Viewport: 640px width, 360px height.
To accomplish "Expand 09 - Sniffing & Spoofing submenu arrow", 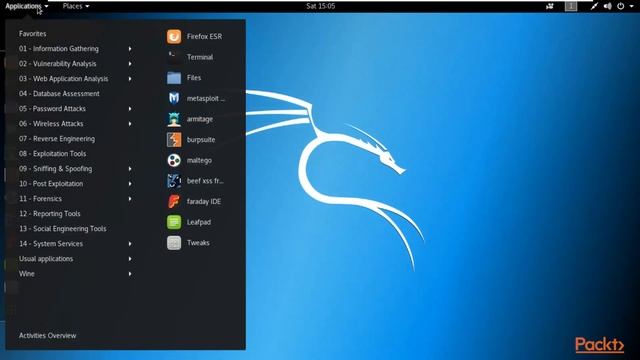I will pyautogui.click(x=130, y=169).
